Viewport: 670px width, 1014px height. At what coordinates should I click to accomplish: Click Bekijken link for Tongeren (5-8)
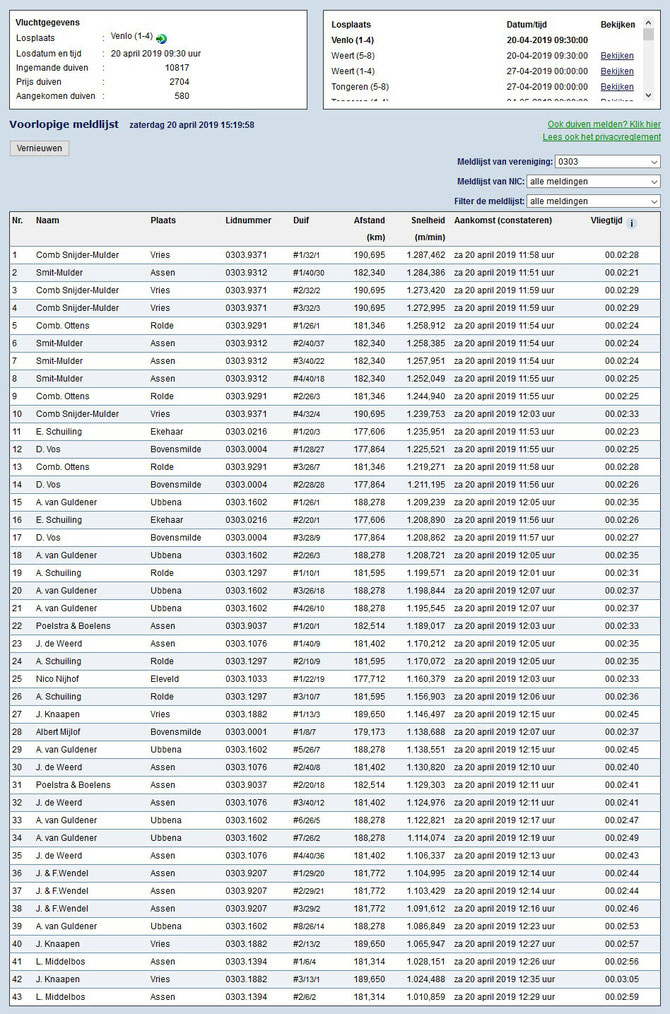point(617,87)
